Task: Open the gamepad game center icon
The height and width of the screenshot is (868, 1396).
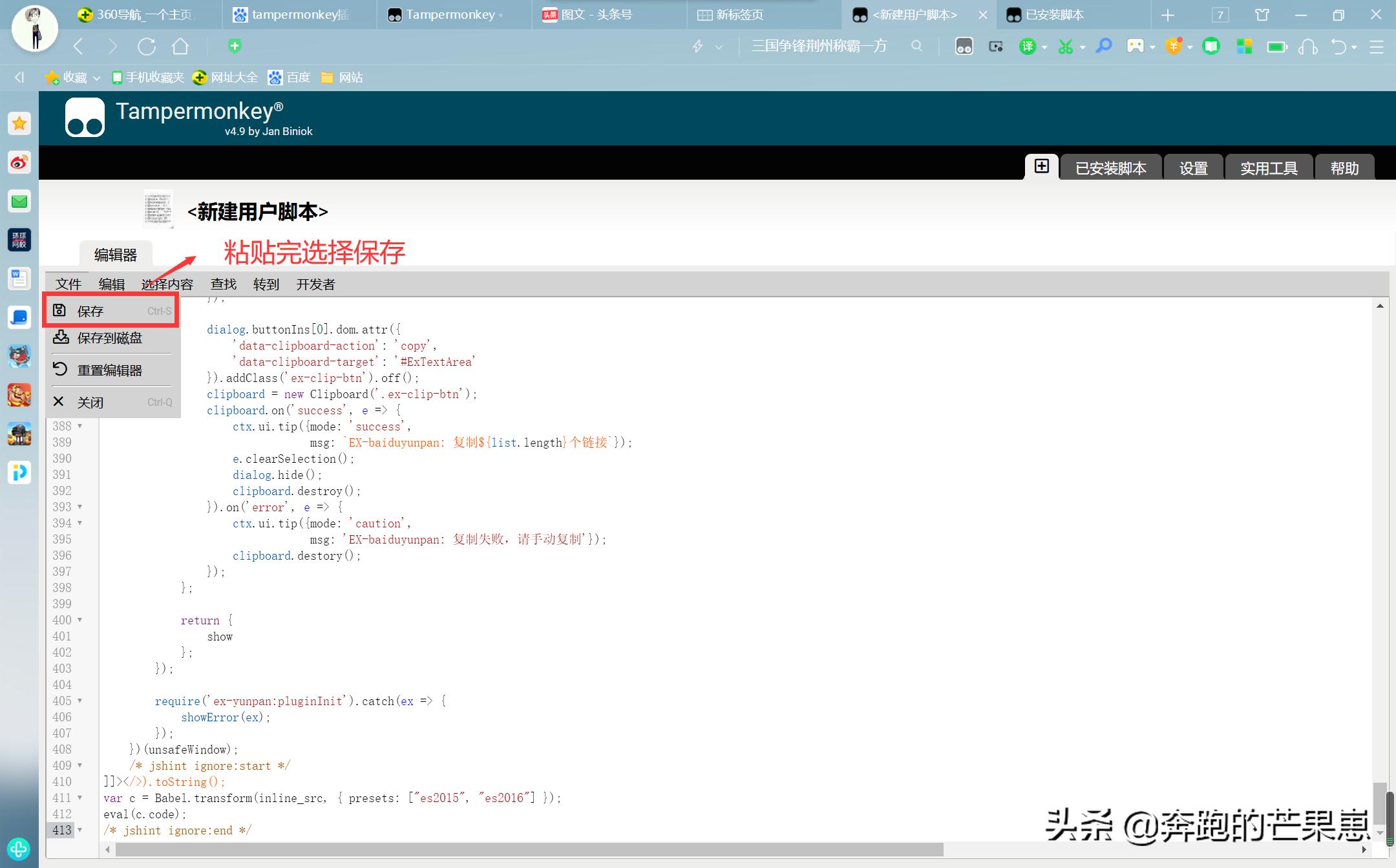Action: [x=1137, y=47]
